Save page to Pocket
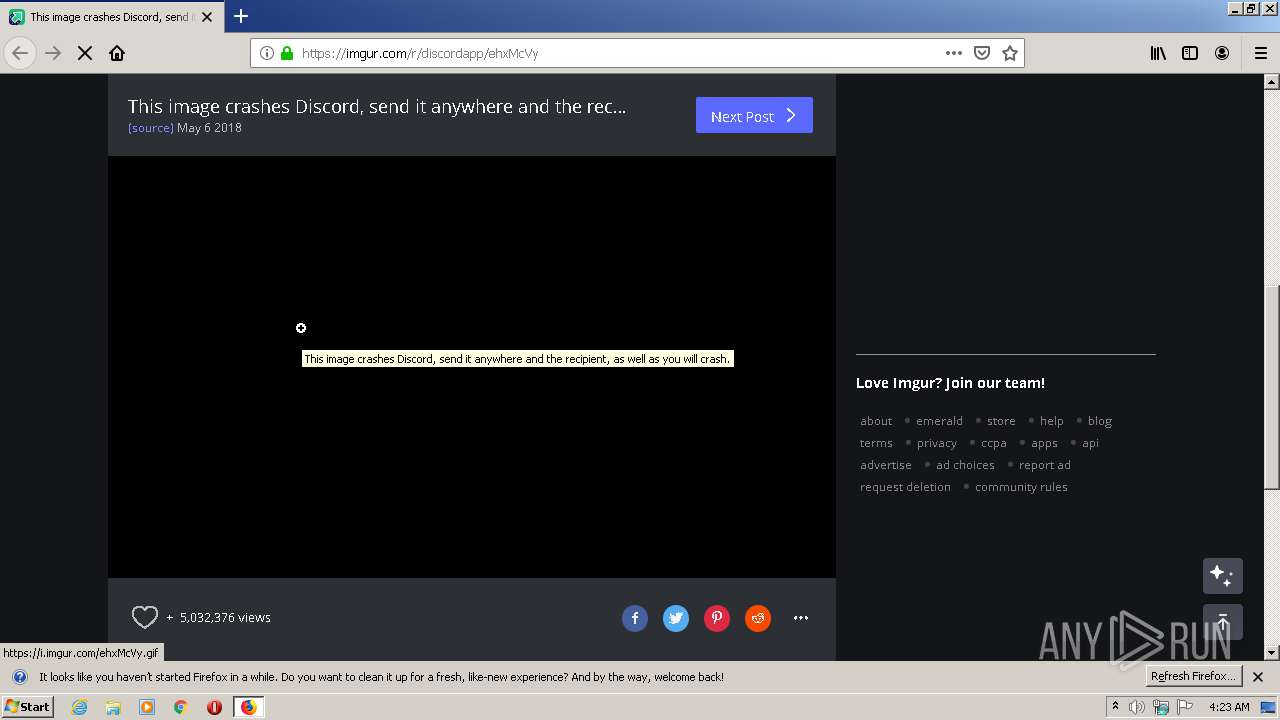This screenshot has width=1280, height=720. pos(982,53)
